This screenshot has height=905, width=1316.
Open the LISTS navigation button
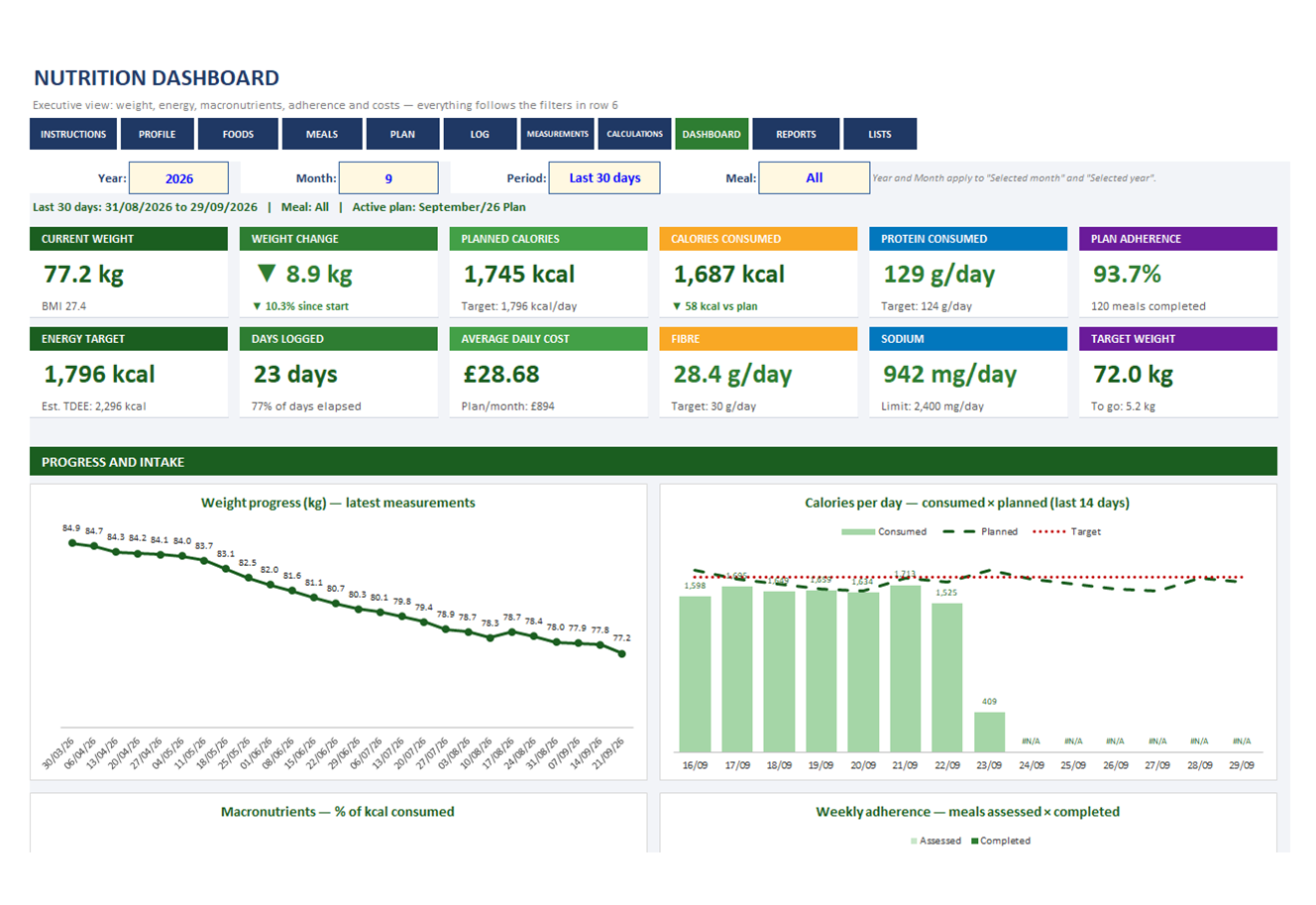pos(880,134)
